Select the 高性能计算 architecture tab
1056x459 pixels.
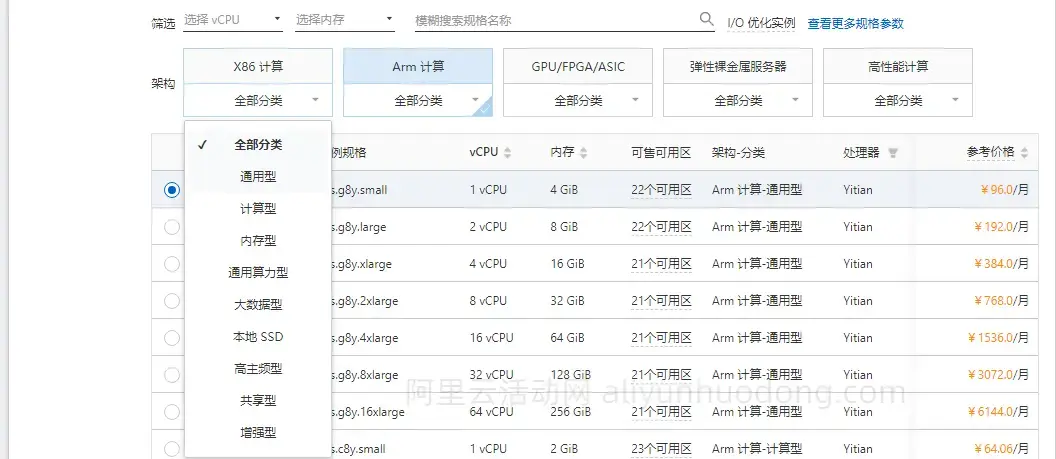(898, 67)
